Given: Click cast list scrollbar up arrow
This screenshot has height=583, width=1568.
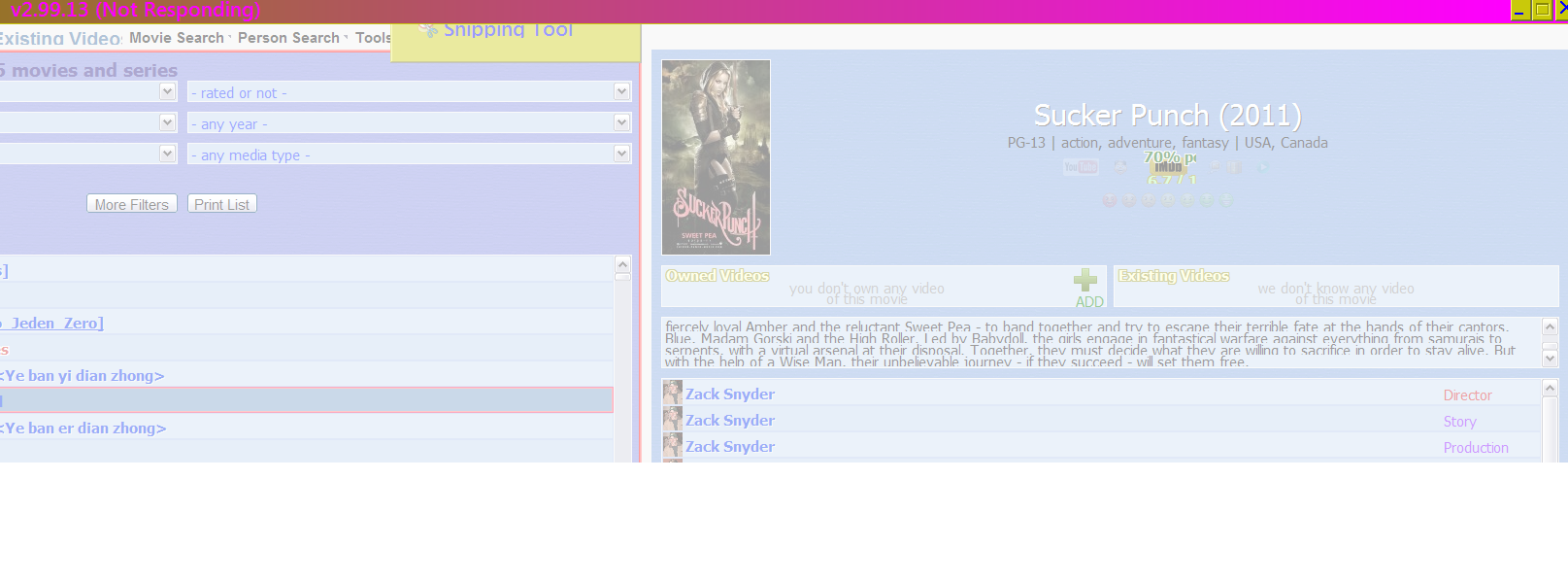Looking at the screenshot, I should pyautogui.click(x=1550, y=388).
